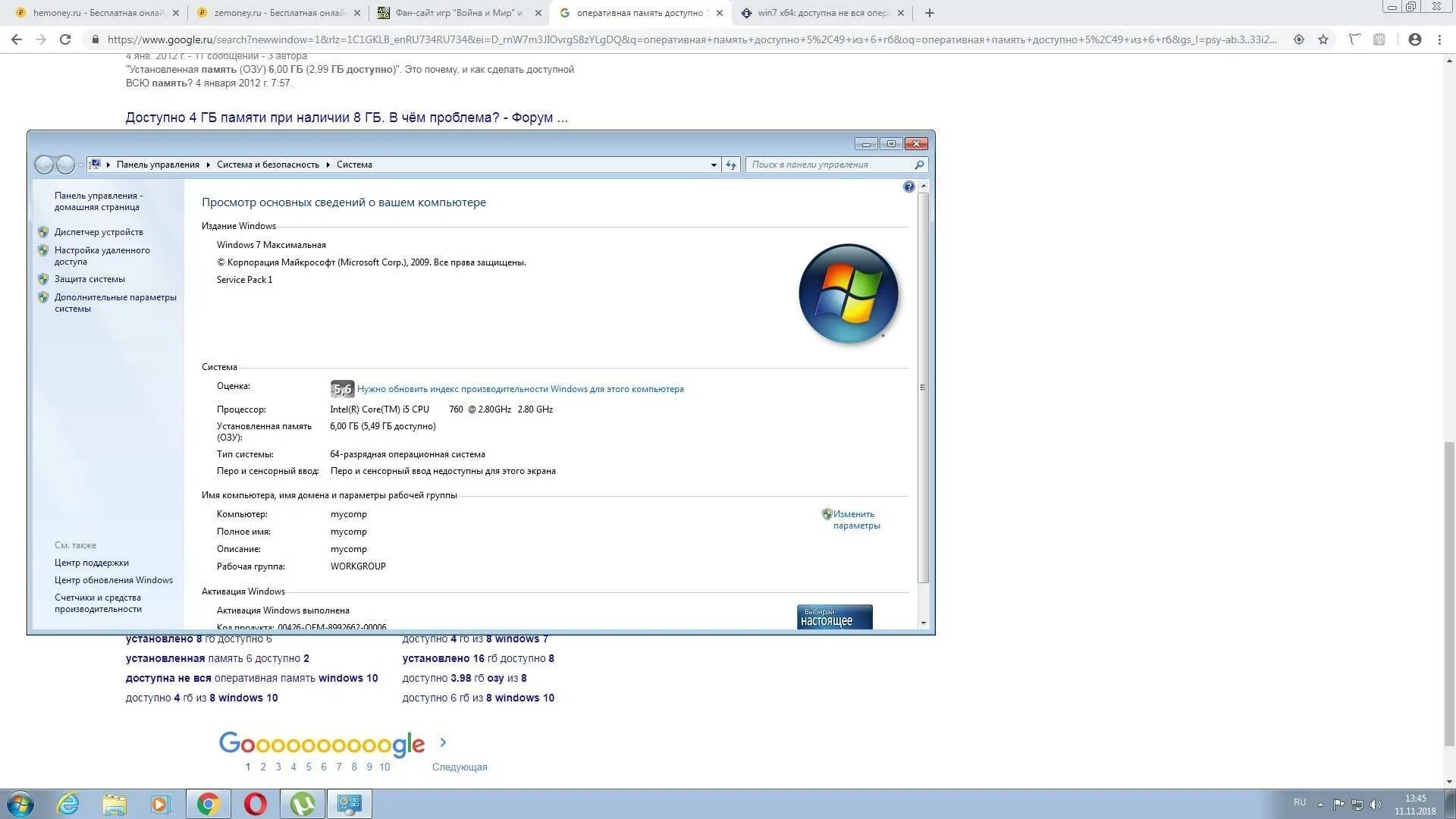Open new Chrome tab with plus
Image resolution: width=1456 pixels, height=819 pixels.
(x=930, y=13)
